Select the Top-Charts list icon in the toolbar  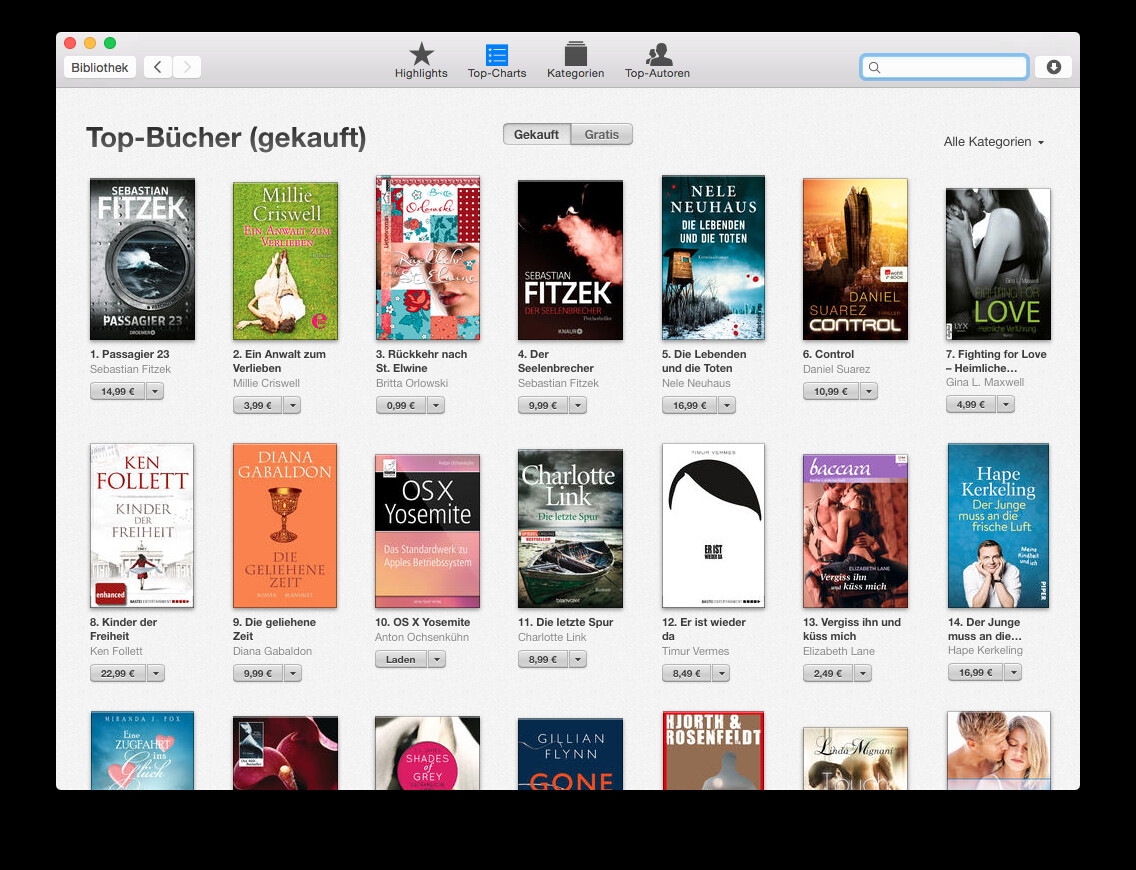(496, 52)
